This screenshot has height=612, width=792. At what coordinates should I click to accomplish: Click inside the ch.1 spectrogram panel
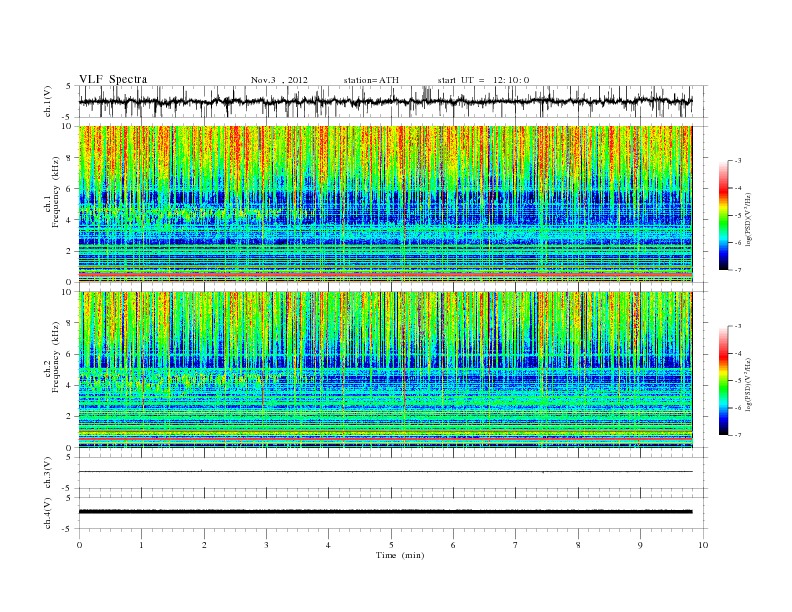[x=385, y=204]
